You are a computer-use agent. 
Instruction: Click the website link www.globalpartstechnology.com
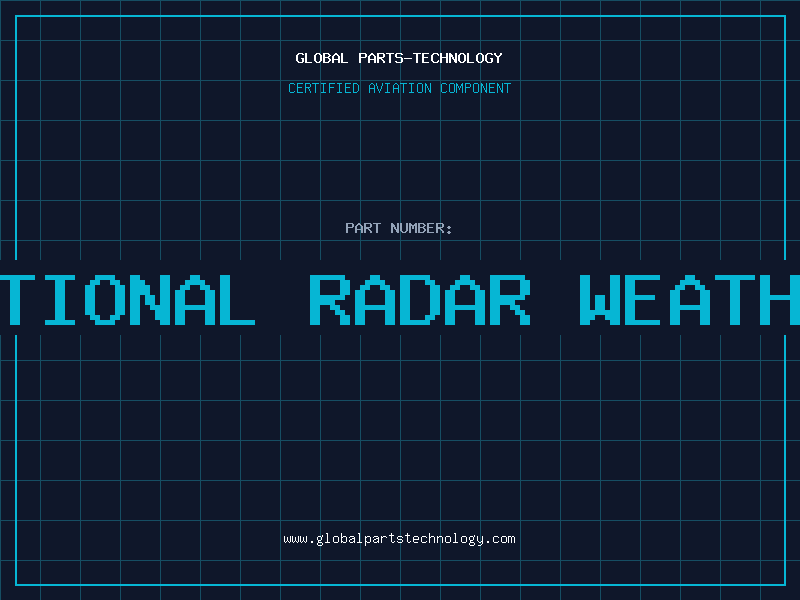(399, 539)
